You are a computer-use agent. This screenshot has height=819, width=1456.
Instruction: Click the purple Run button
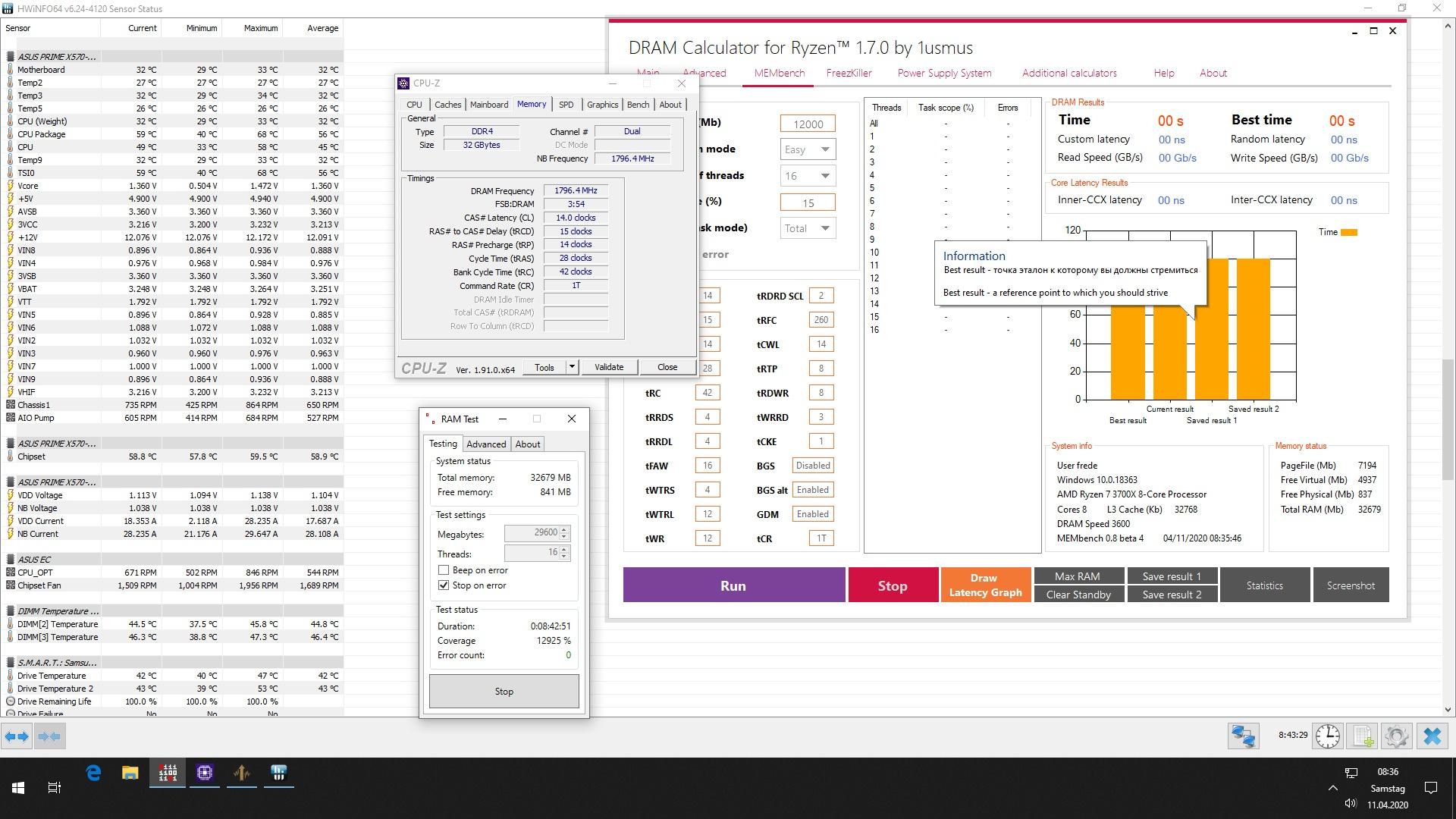tap(734, 585)
